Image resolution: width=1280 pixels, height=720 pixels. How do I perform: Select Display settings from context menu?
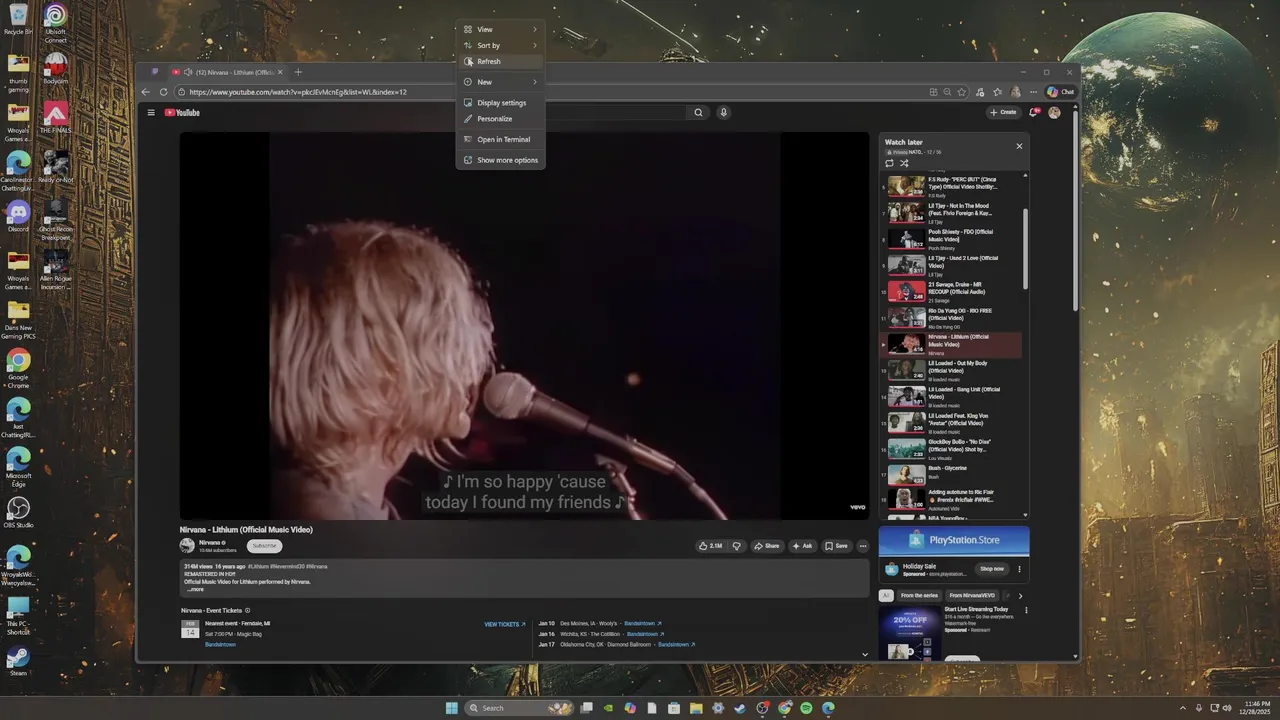tap(500, 103)
